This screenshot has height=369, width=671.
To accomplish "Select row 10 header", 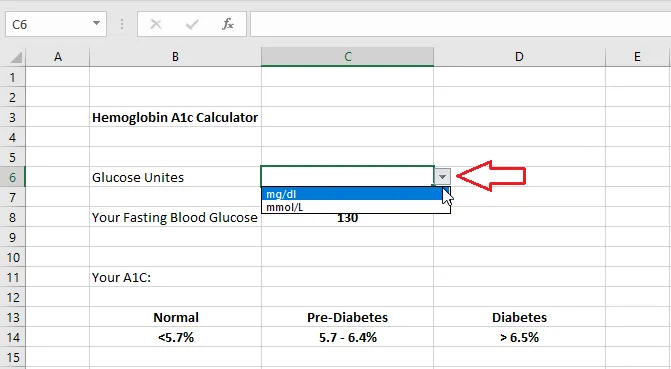I will pyautogui.click(x=13, y=257).
